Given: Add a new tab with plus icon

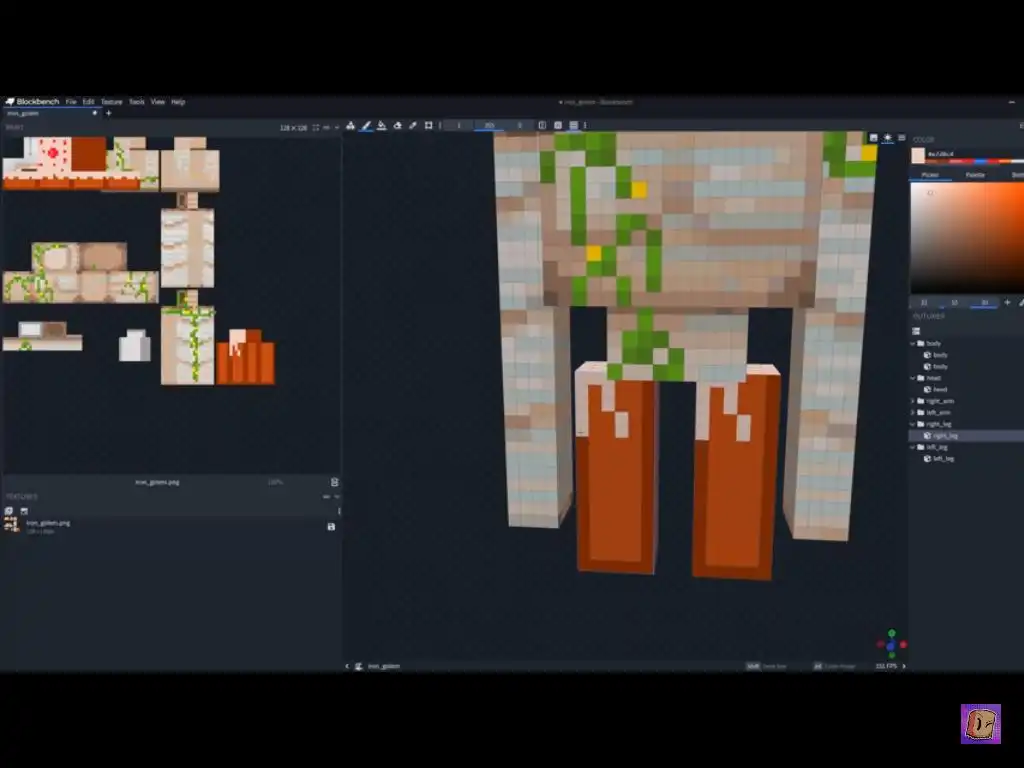Looking at the screenshot, I should point(108,113).
